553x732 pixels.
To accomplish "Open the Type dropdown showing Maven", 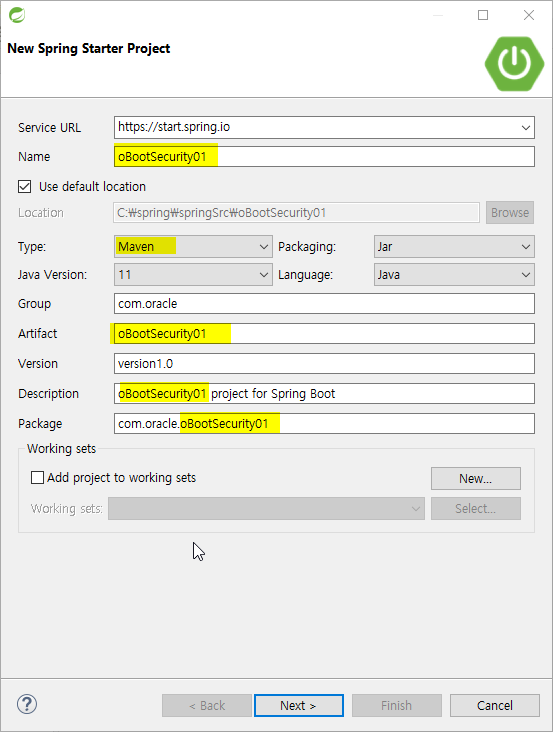I will tap(193, 246).
